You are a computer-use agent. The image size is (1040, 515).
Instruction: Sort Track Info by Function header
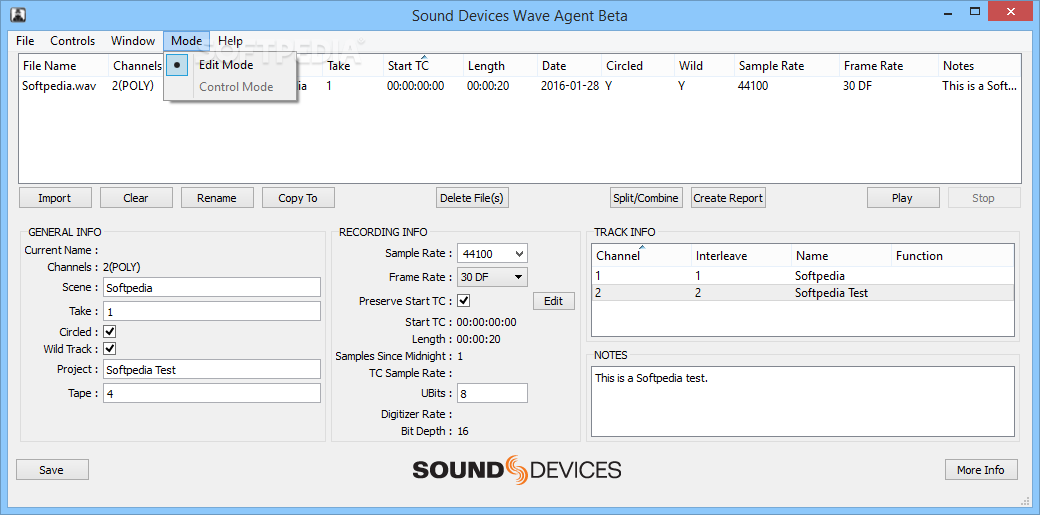click(952, 256)
